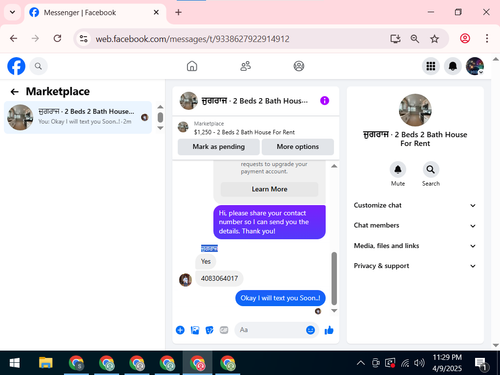The image size is (500, 375).
Task: Open more actions plus icon in composer
Action: coord(180,330)
